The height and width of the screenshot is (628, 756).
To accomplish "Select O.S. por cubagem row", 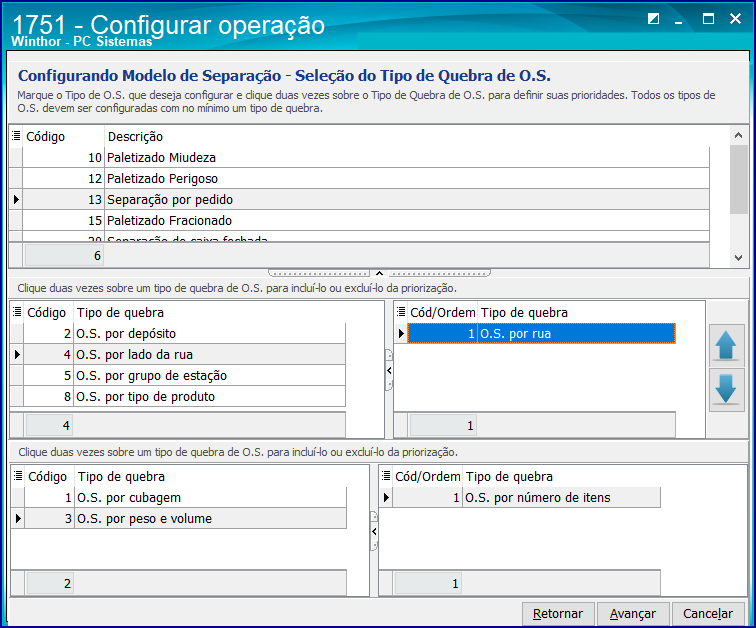I will [x=186, y=497].
